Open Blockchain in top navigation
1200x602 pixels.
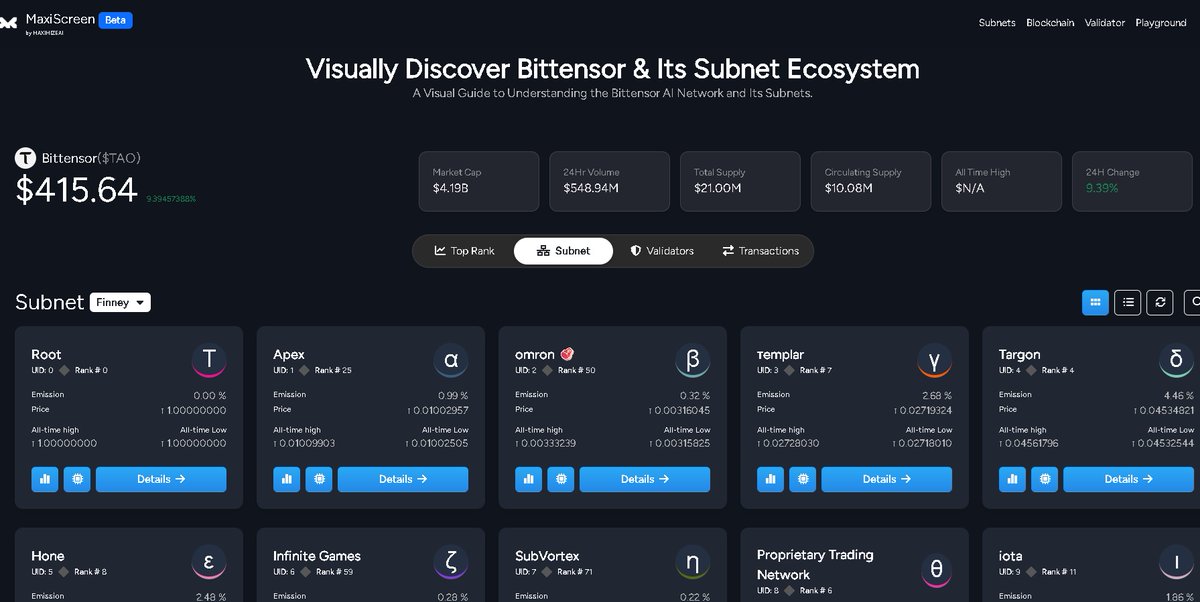(1050, 22)
